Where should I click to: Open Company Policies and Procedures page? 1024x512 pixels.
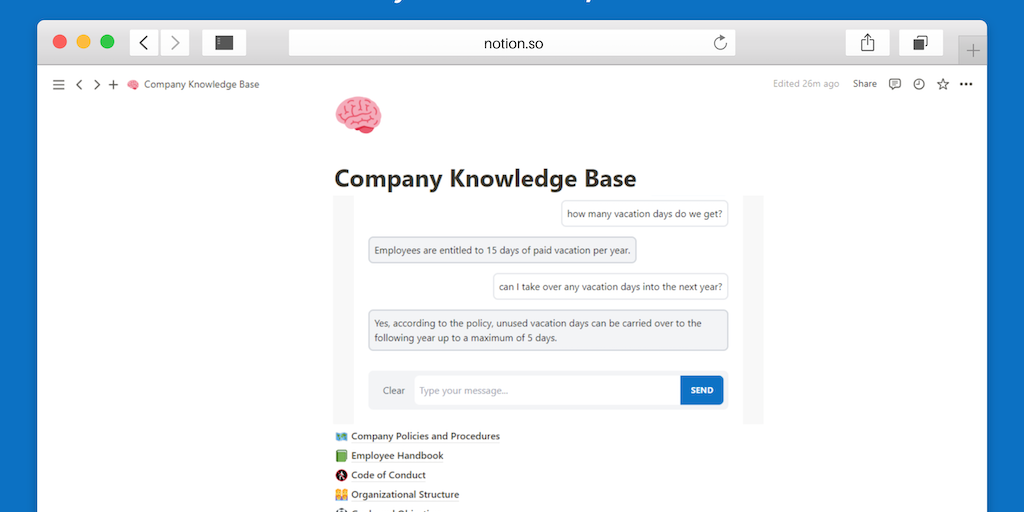[x=425, y=436]
